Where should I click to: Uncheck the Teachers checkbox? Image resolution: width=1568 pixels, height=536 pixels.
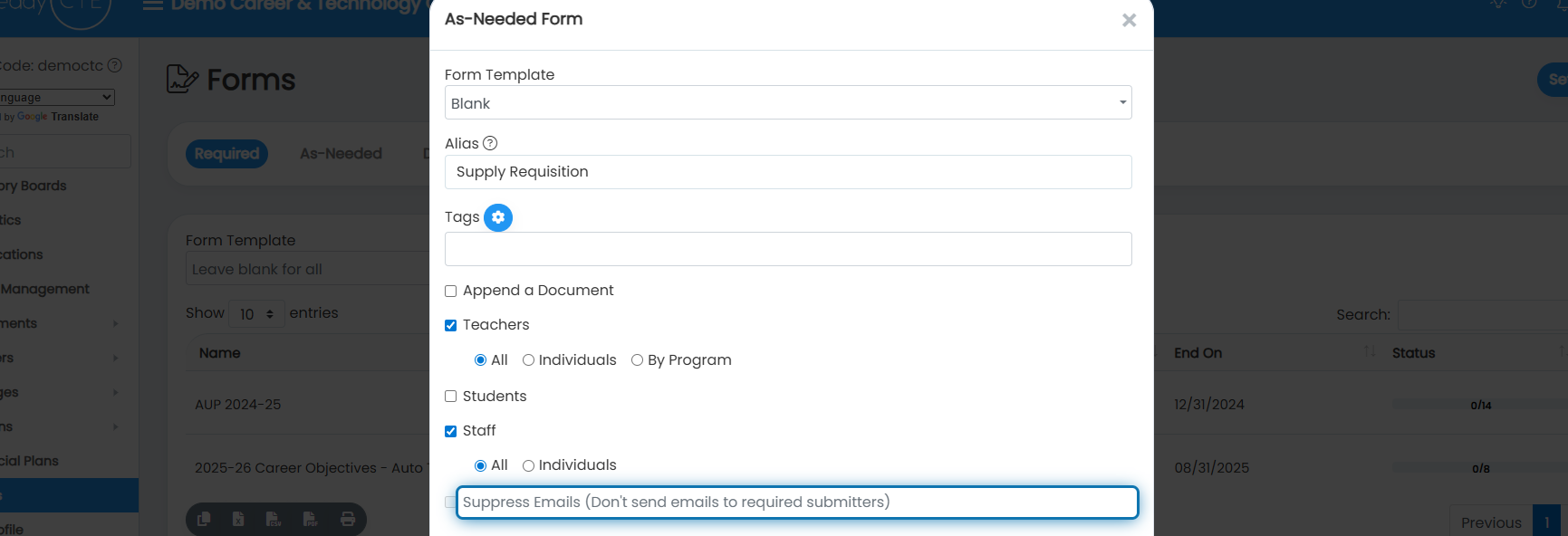(x=450, y=325)
